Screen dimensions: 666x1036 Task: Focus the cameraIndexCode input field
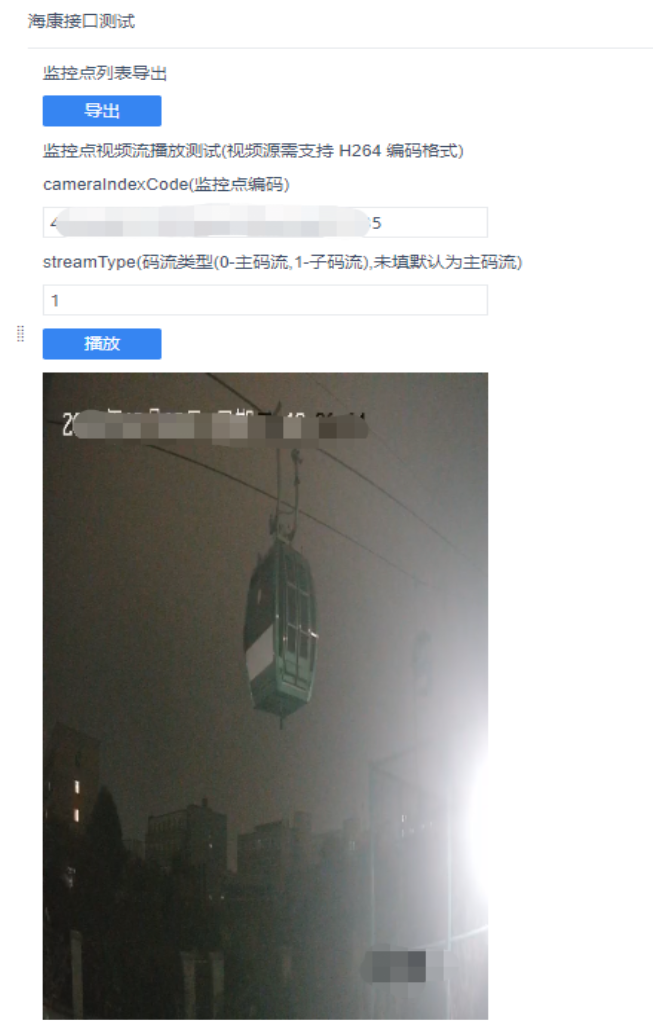tap(265, 223)
